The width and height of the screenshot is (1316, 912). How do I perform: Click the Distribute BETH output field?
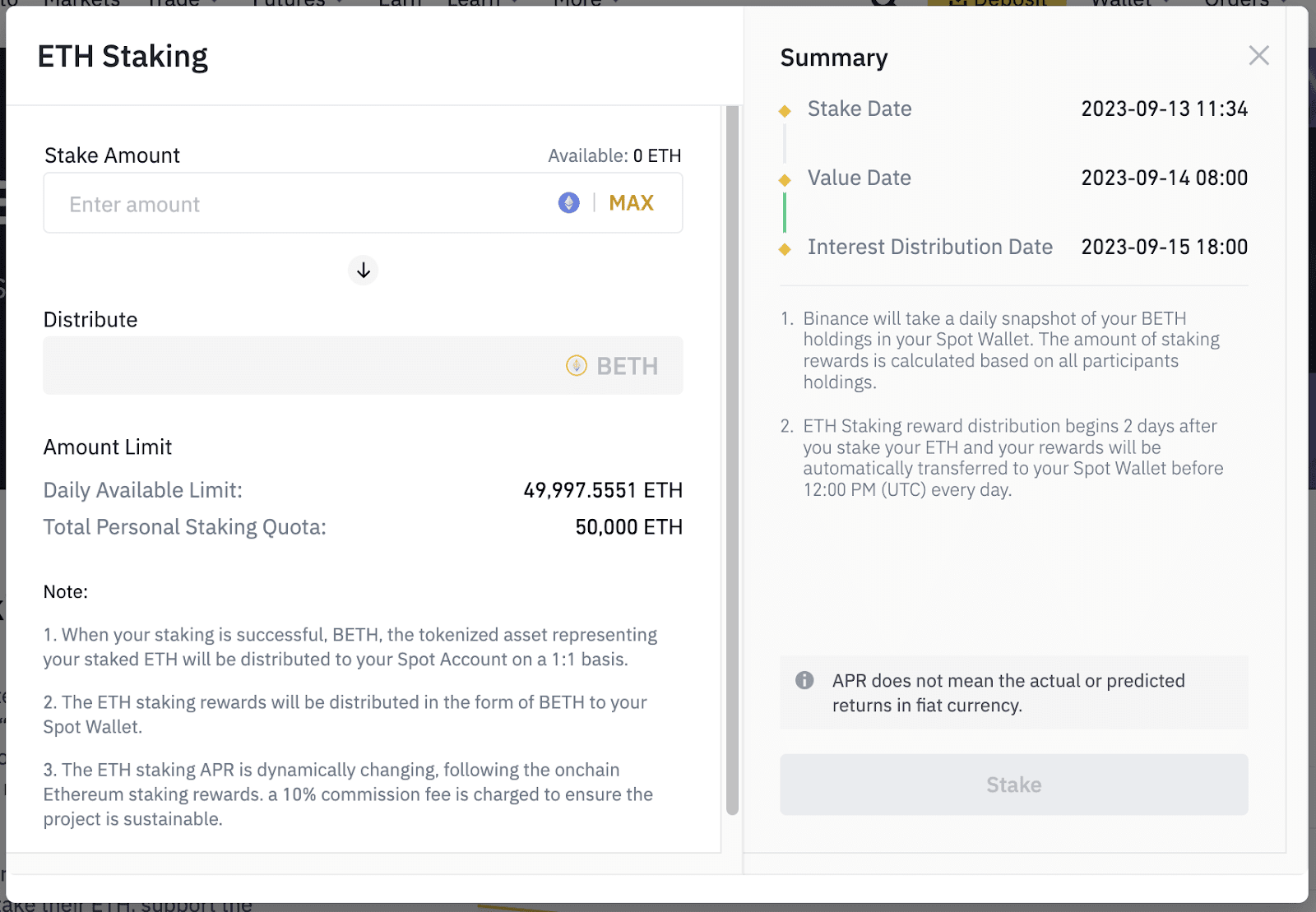click(363, 365)
